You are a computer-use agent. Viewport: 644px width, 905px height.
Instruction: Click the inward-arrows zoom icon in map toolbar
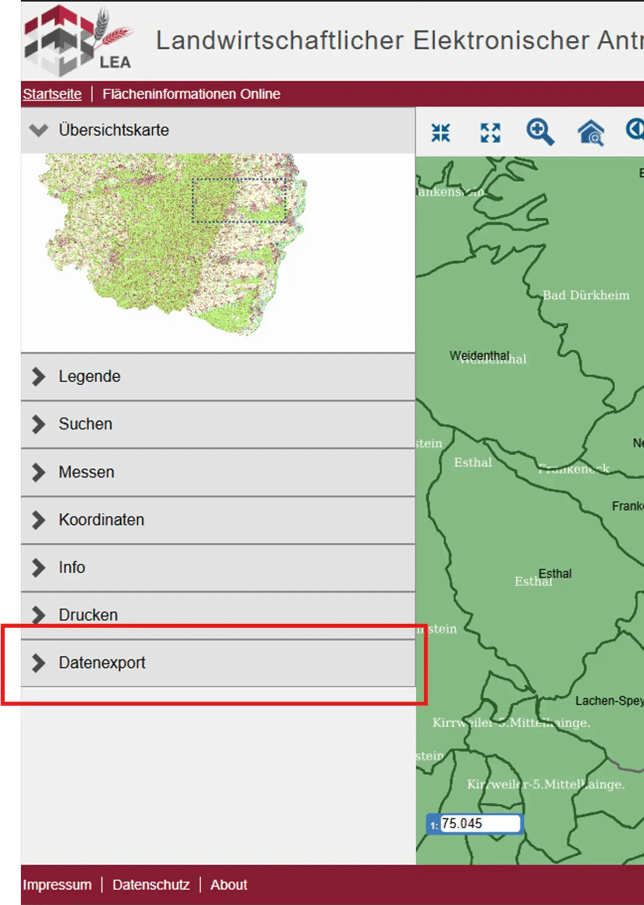point(441,133)
